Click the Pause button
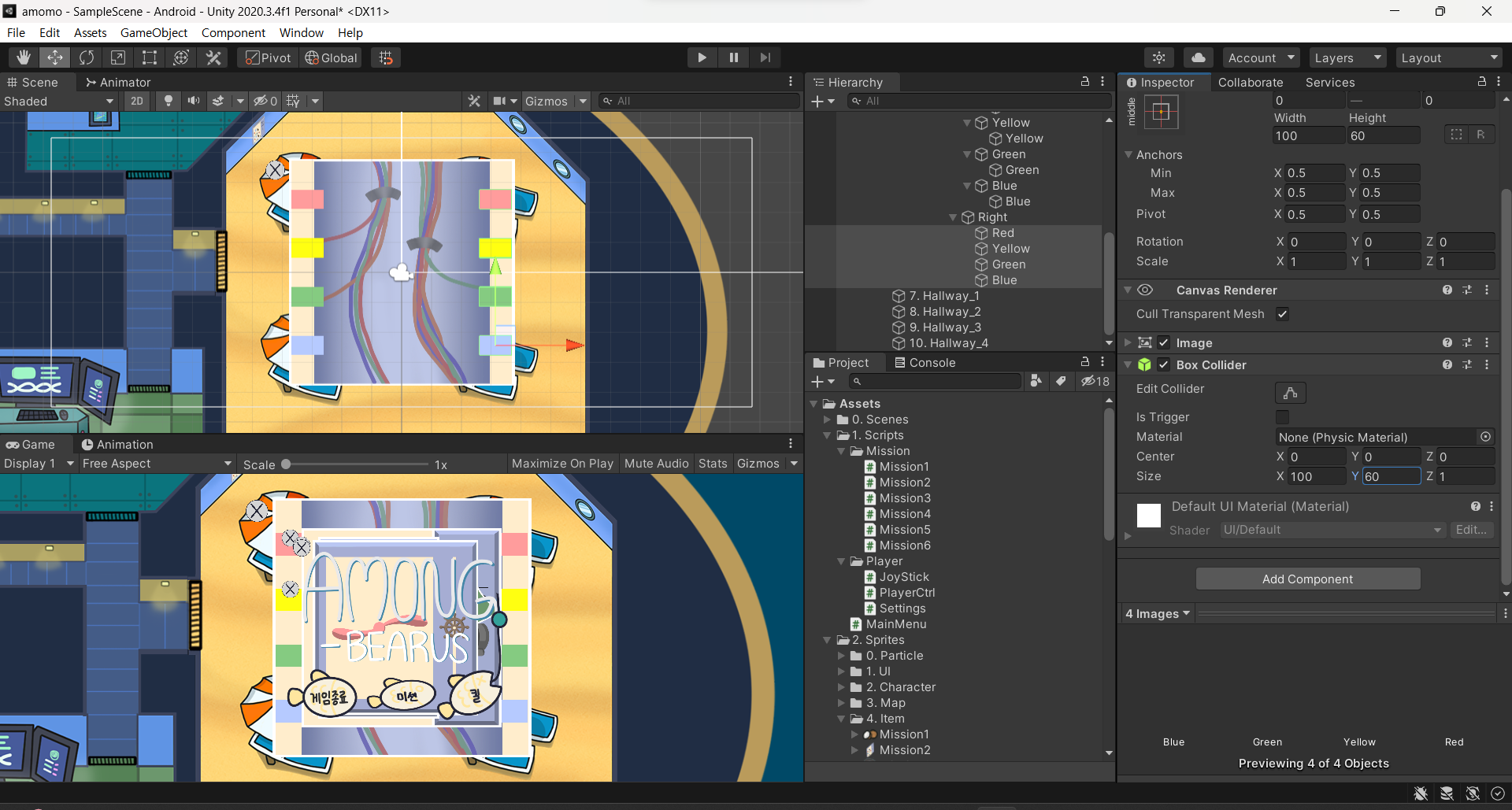1512x810 pixels. click(x=733, y=57)
